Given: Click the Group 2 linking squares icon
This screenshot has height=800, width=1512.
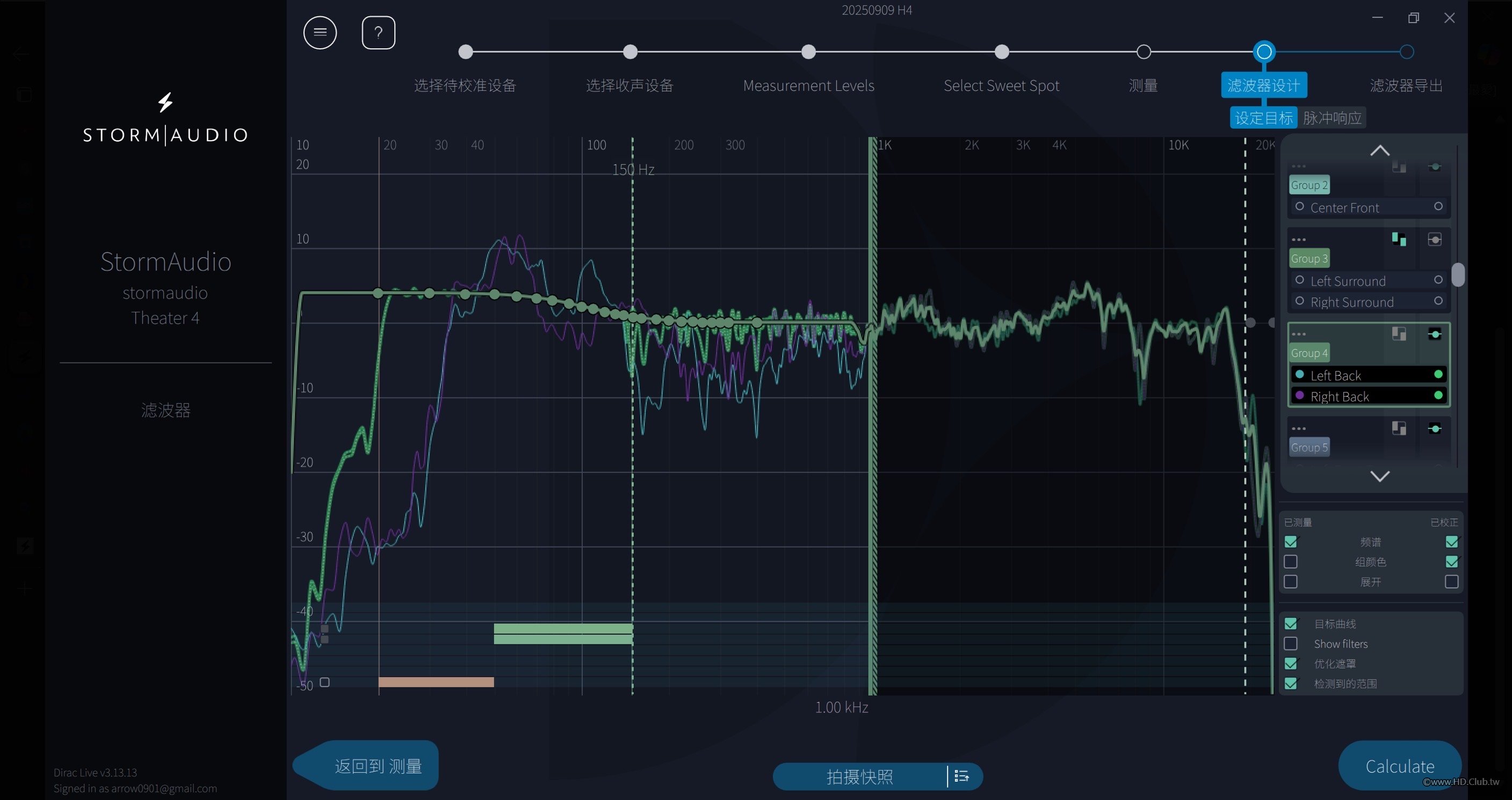Looking at the screenshot, I should 1399,168.
